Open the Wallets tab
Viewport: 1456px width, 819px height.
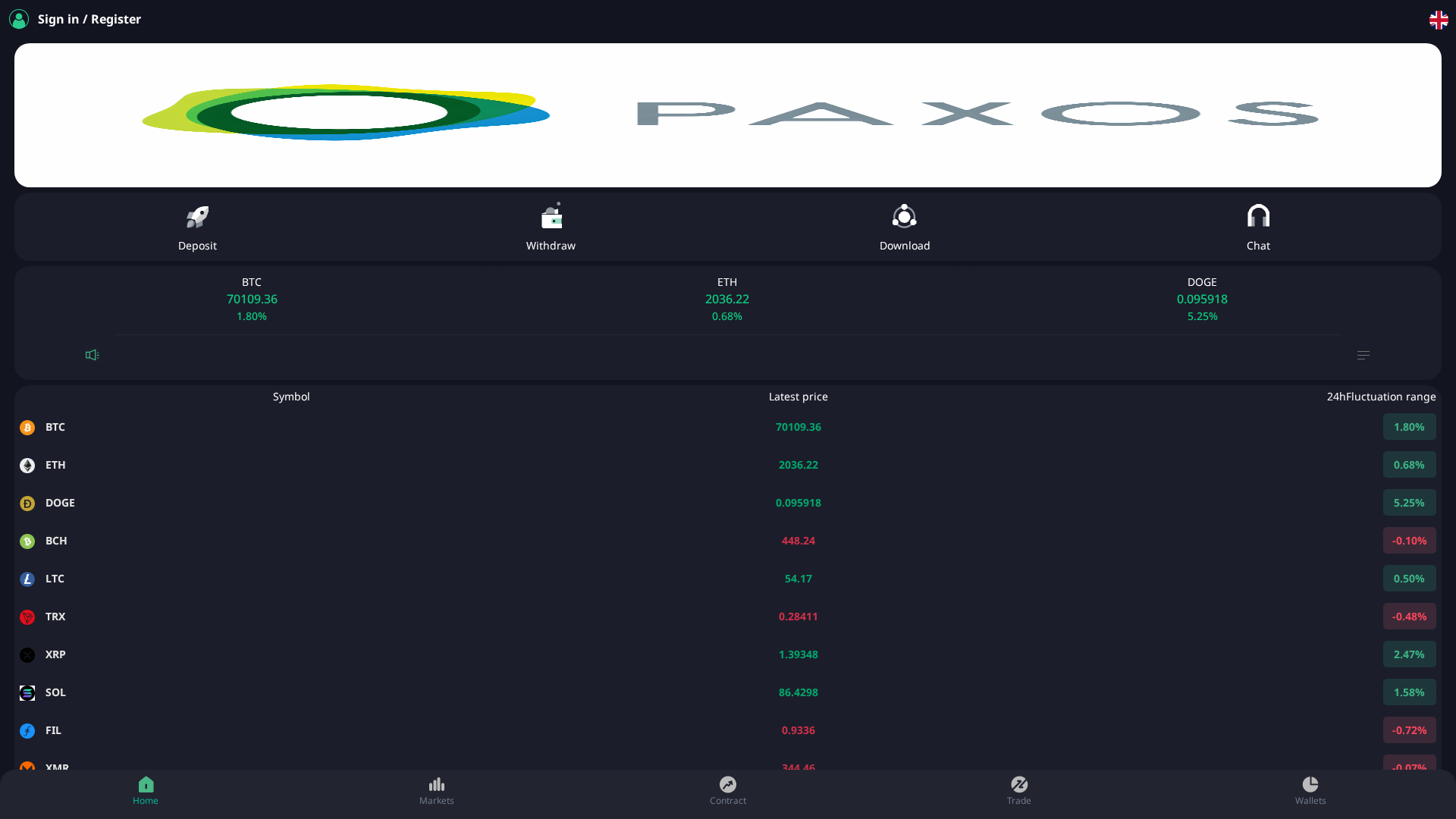click(x=1310, y=791)
